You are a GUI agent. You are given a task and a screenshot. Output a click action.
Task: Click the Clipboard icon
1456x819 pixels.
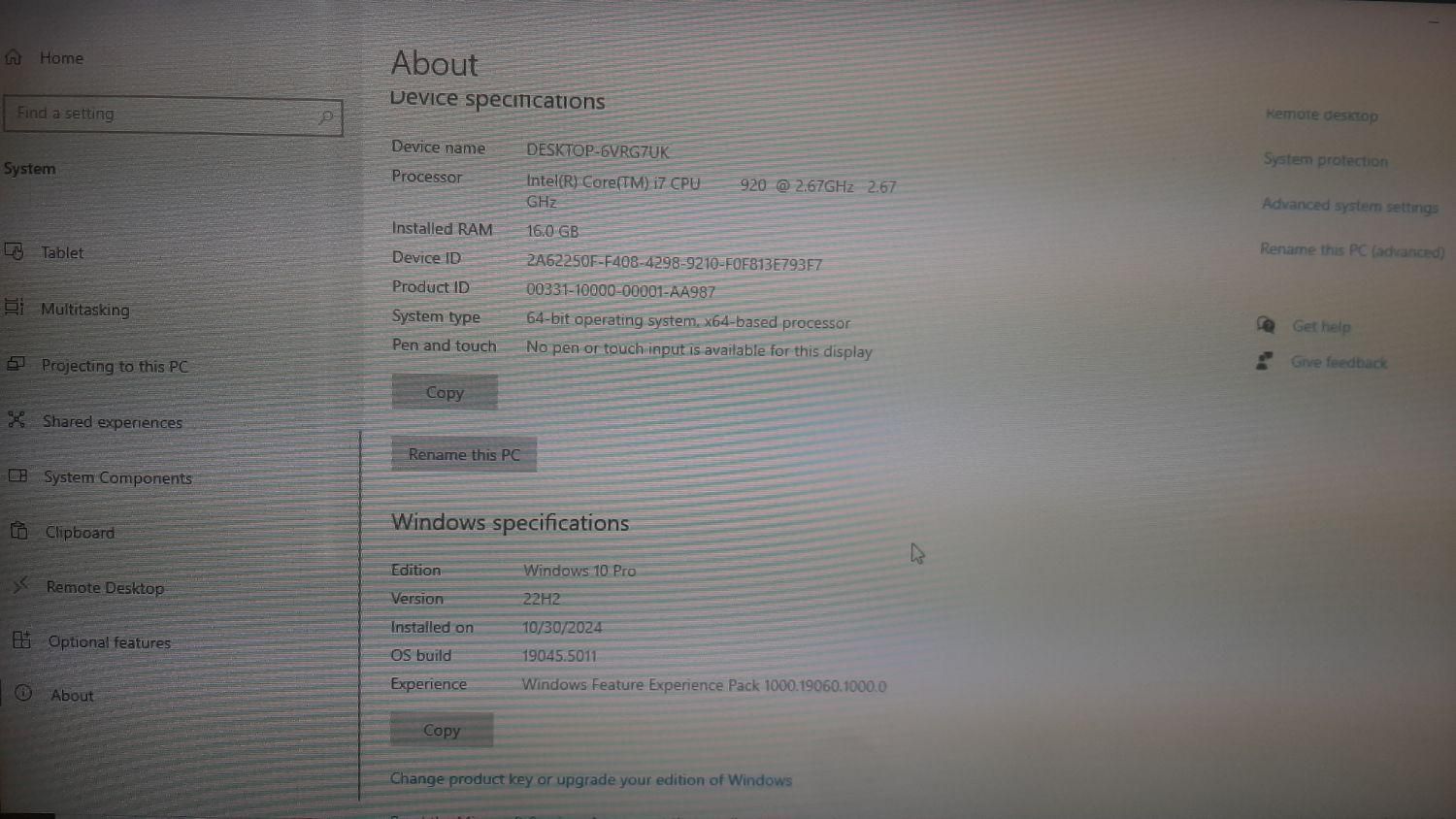pyautogui.click(x=19, y=531)
